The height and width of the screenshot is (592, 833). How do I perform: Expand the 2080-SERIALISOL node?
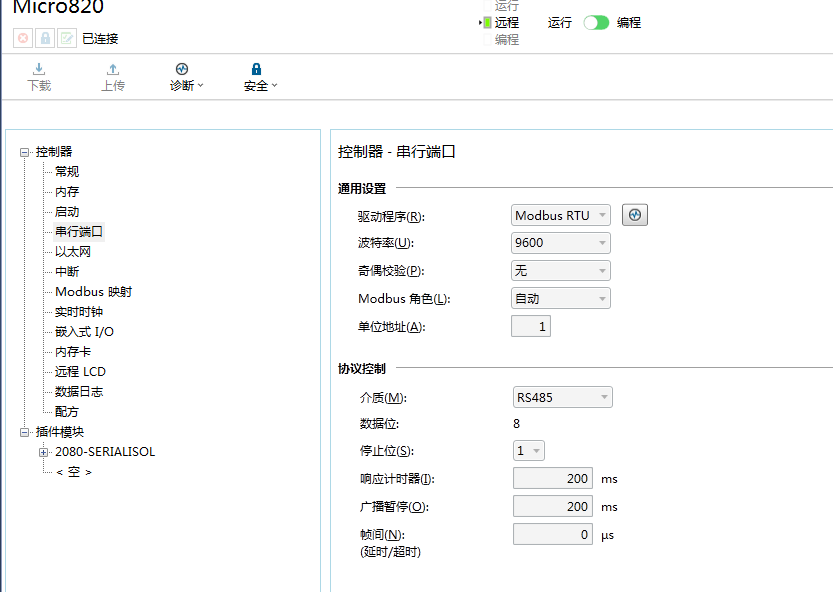(44, 452)
